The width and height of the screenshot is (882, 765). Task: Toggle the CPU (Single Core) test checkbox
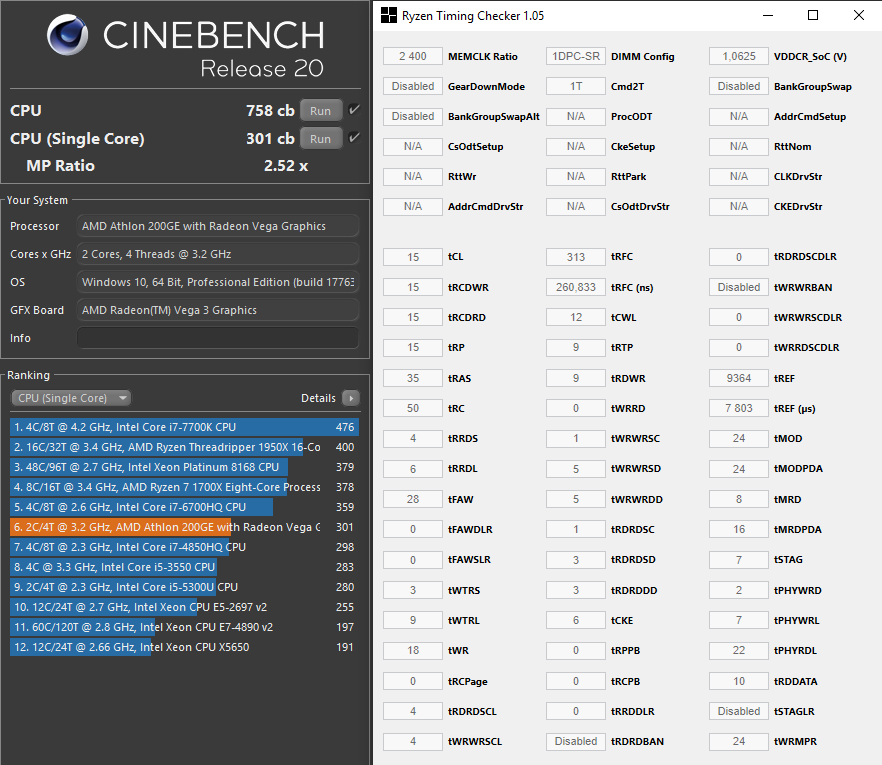click(x=354, y=137)
